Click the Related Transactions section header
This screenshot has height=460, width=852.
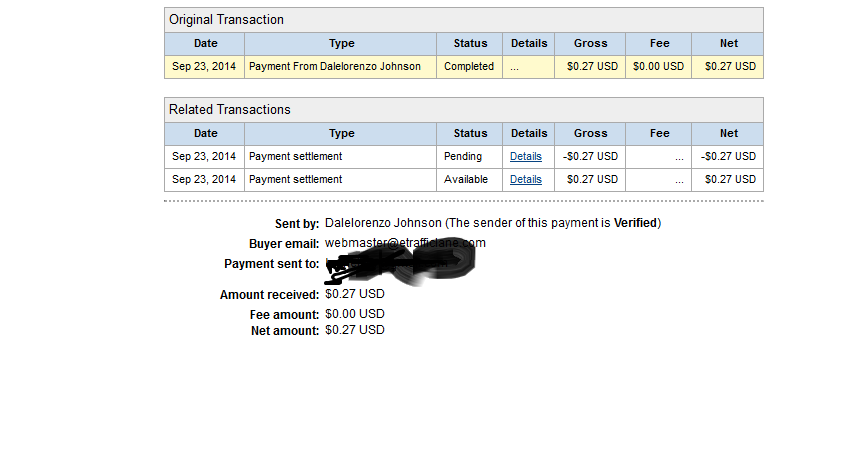463,110
